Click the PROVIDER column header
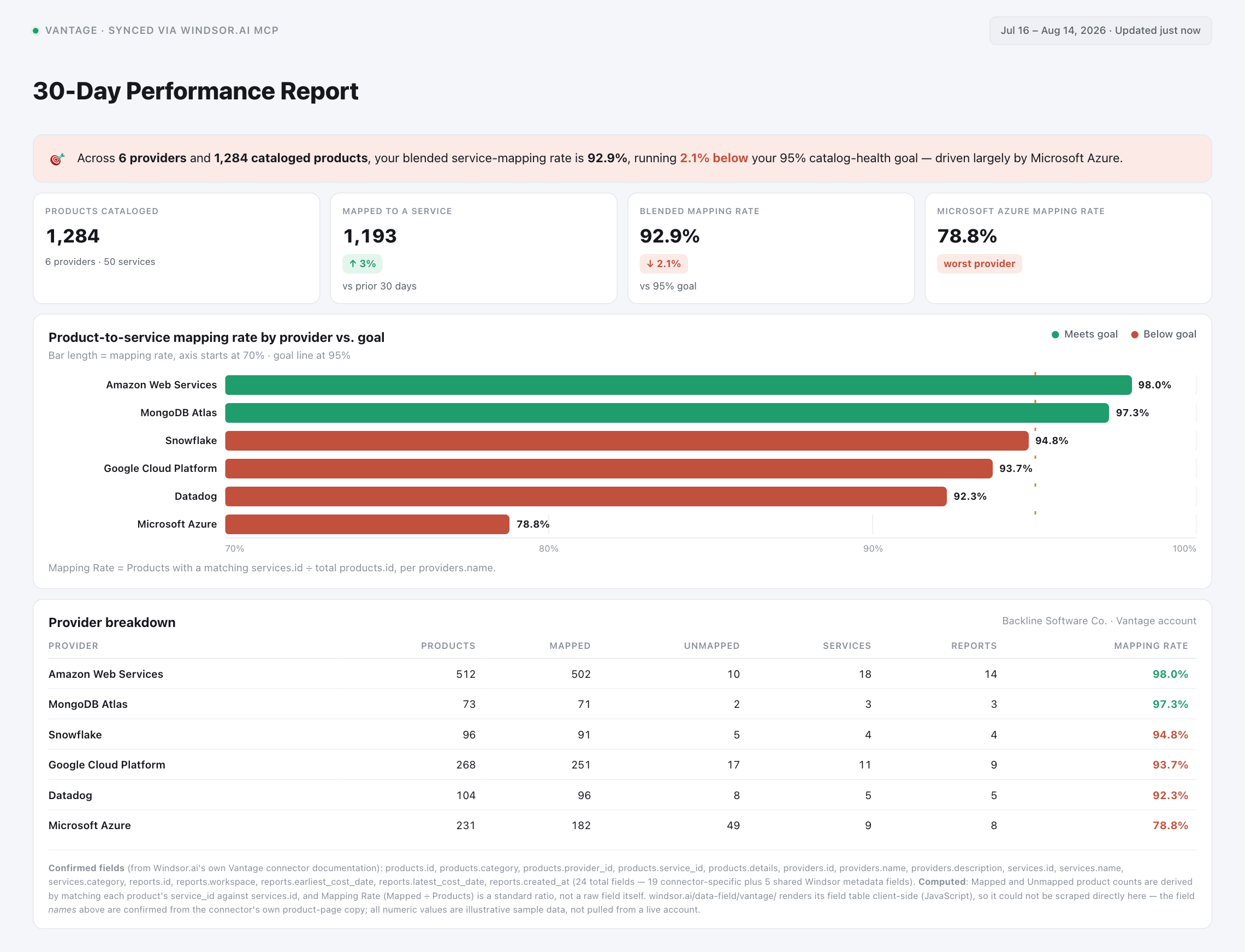This screenshot has height=952, width=1245. tap(73, 646)
